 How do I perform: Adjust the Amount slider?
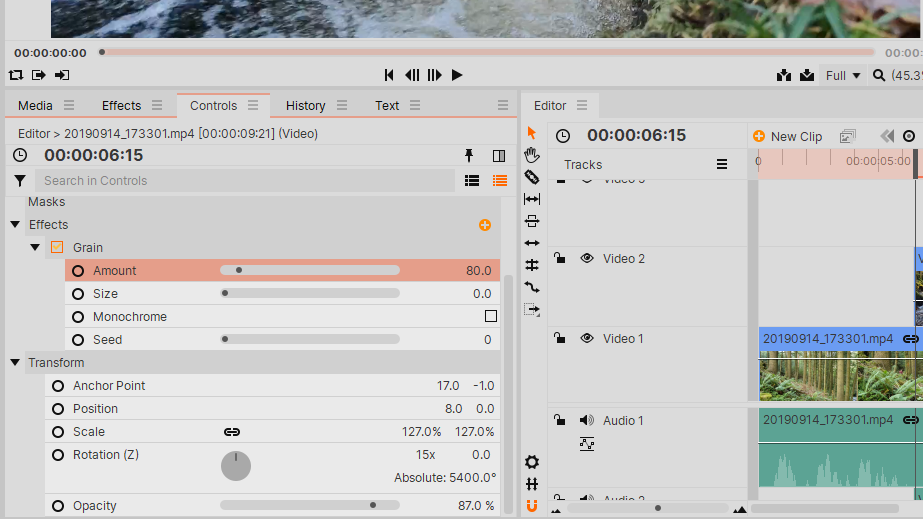310,271
